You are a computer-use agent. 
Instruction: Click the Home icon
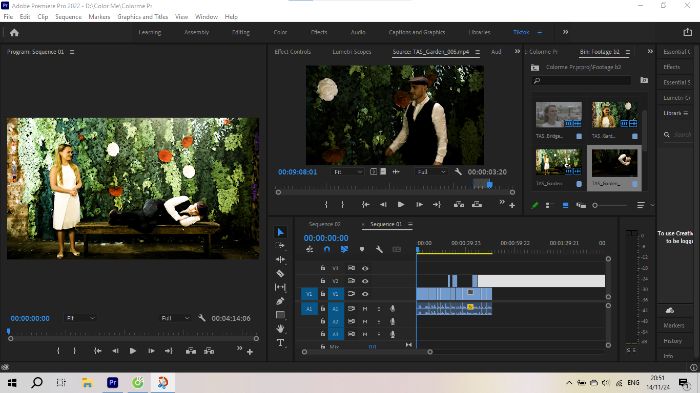14,33
